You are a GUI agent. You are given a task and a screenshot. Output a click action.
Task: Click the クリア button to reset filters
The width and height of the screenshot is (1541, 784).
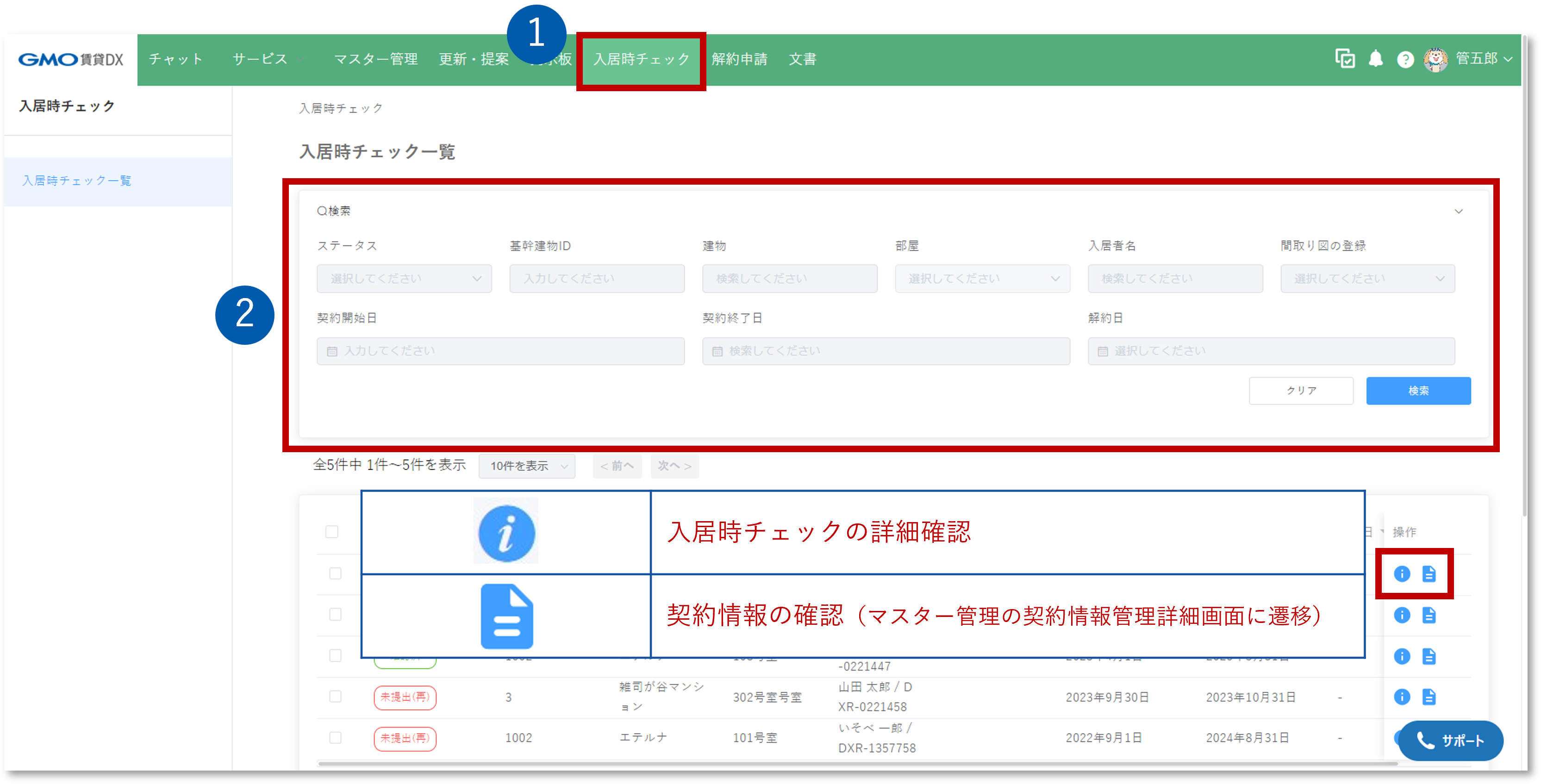pyautogui.click(x=1301, y=391)
